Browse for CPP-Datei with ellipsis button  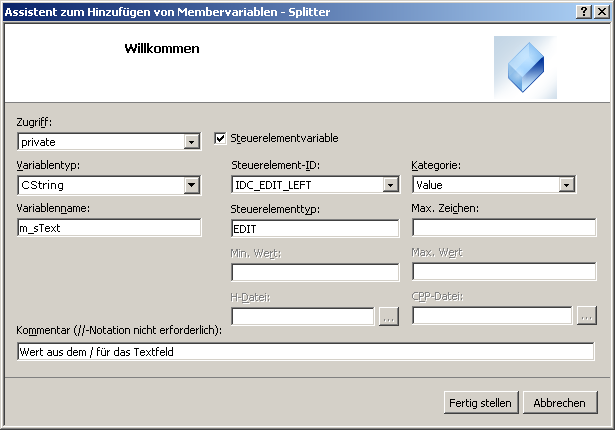point(587,316)
